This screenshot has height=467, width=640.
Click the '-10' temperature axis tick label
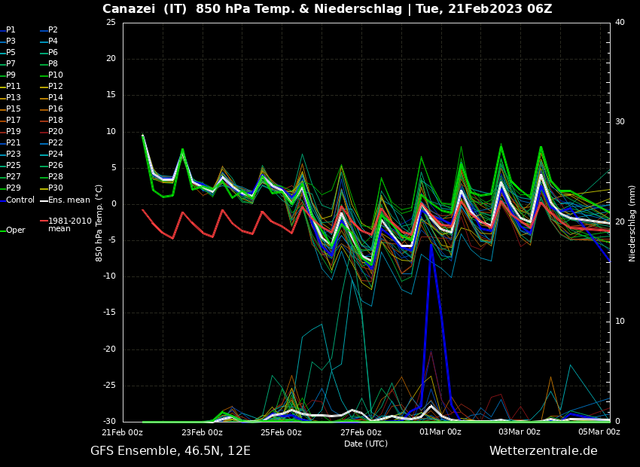click(110, 276)
